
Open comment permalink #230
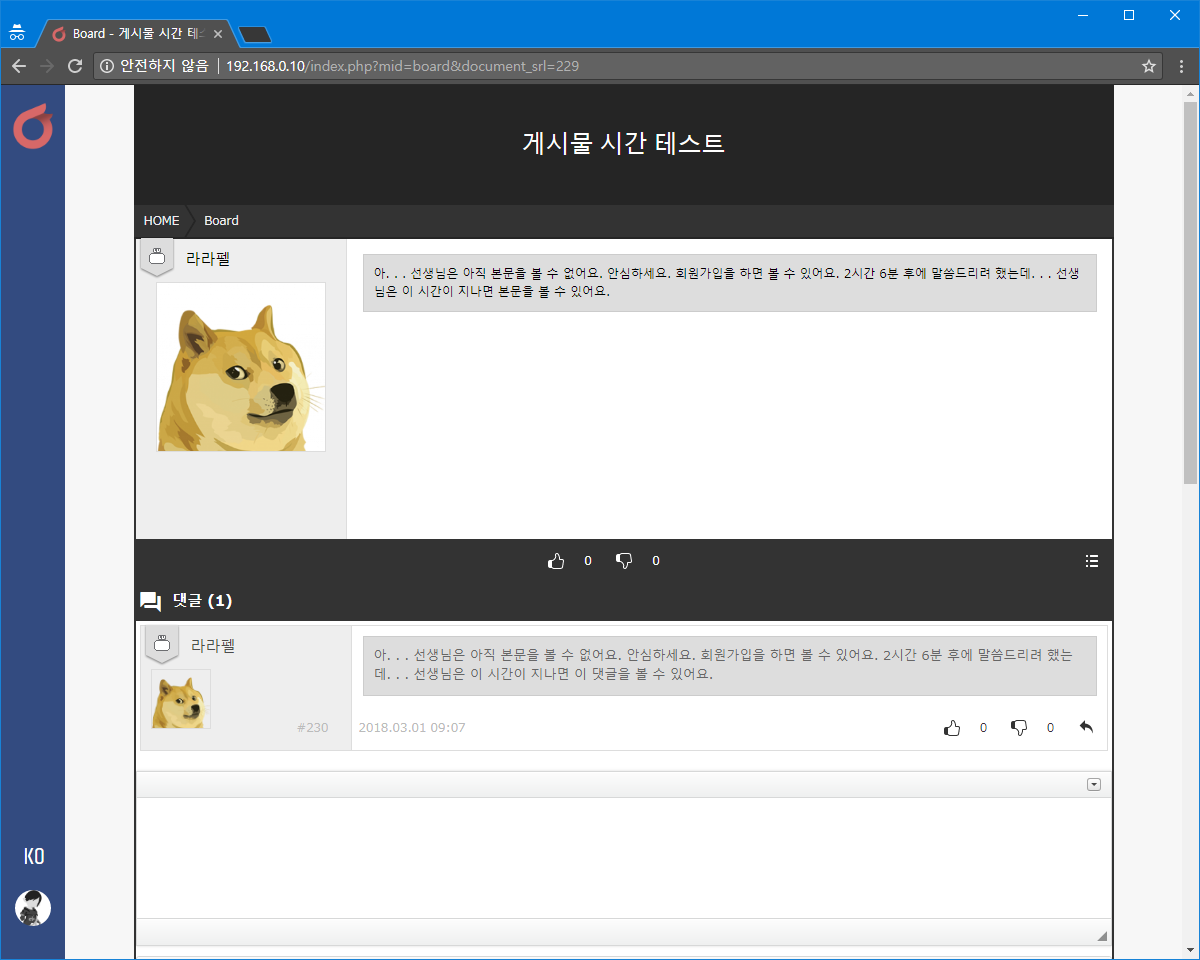[x=312, y=728]
